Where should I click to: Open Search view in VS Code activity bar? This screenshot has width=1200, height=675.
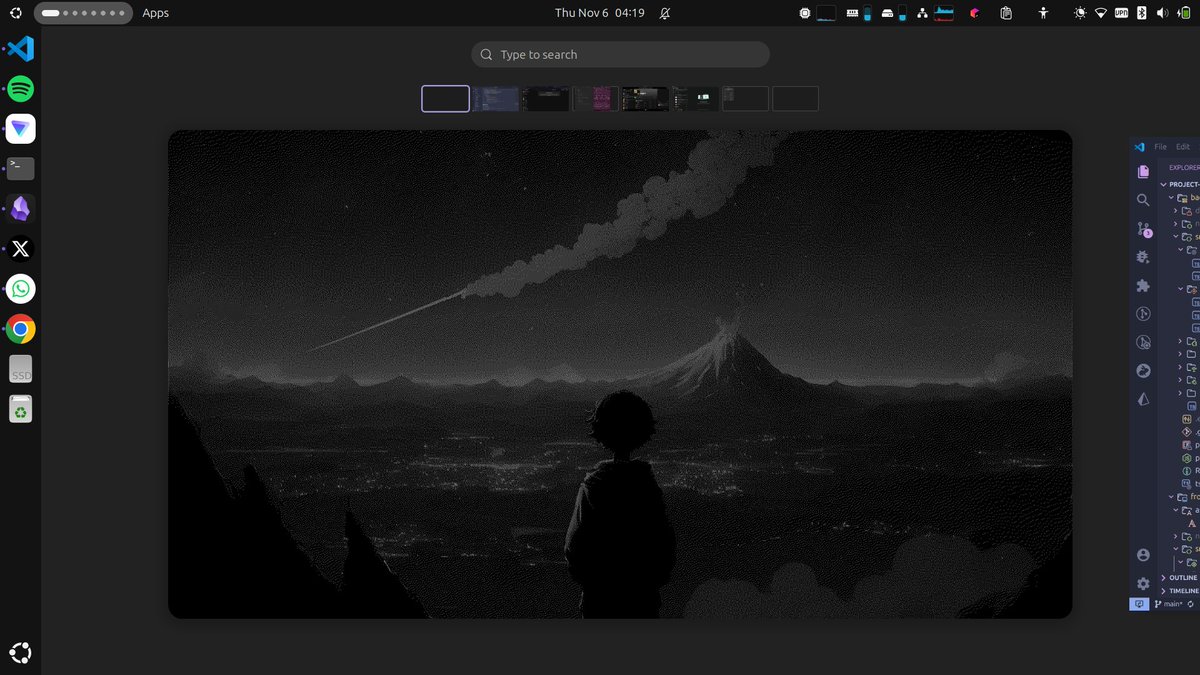point(1143,200)
